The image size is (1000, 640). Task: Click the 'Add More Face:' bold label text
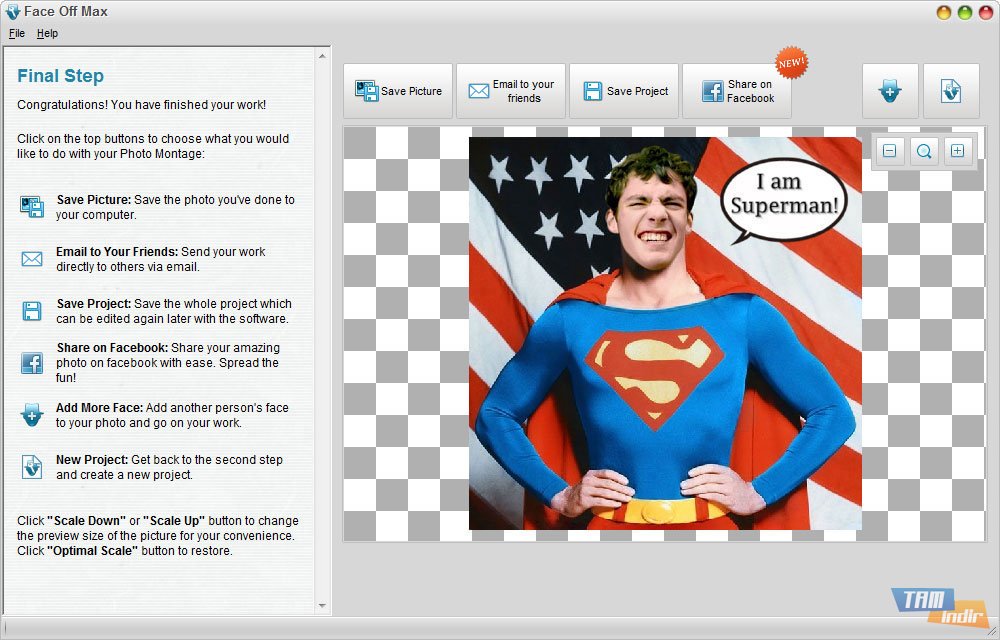(x=101, y=407)
